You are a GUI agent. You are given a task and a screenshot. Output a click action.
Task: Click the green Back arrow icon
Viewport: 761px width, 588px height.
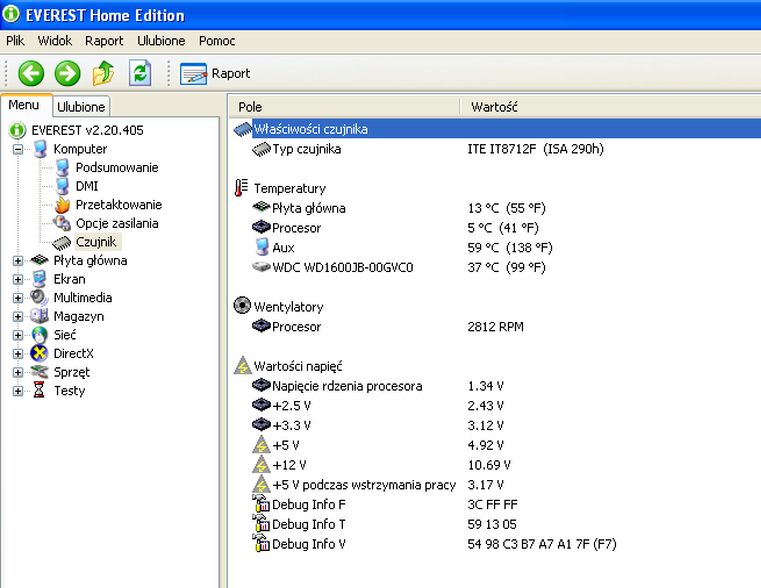pyautogui.click(x=31, y=73)
